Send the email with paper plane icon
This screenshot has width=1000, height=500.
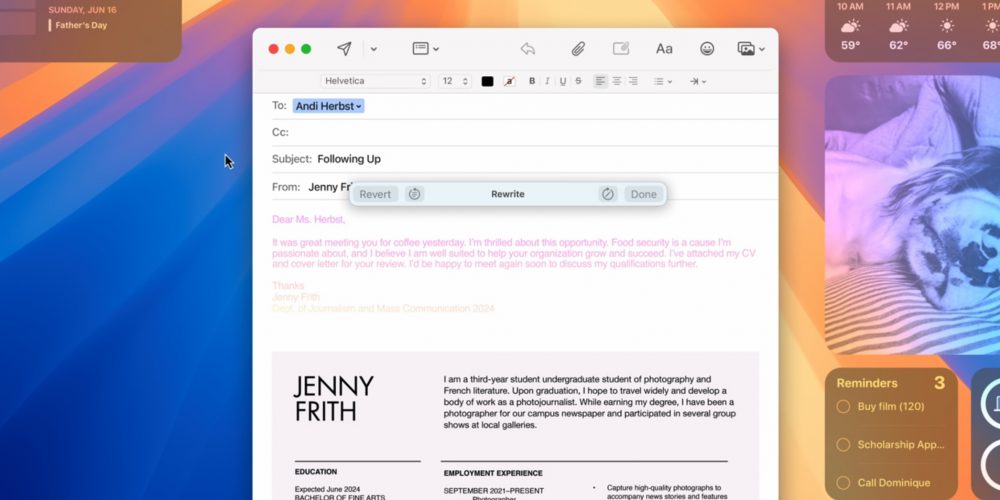click(344, 48)
